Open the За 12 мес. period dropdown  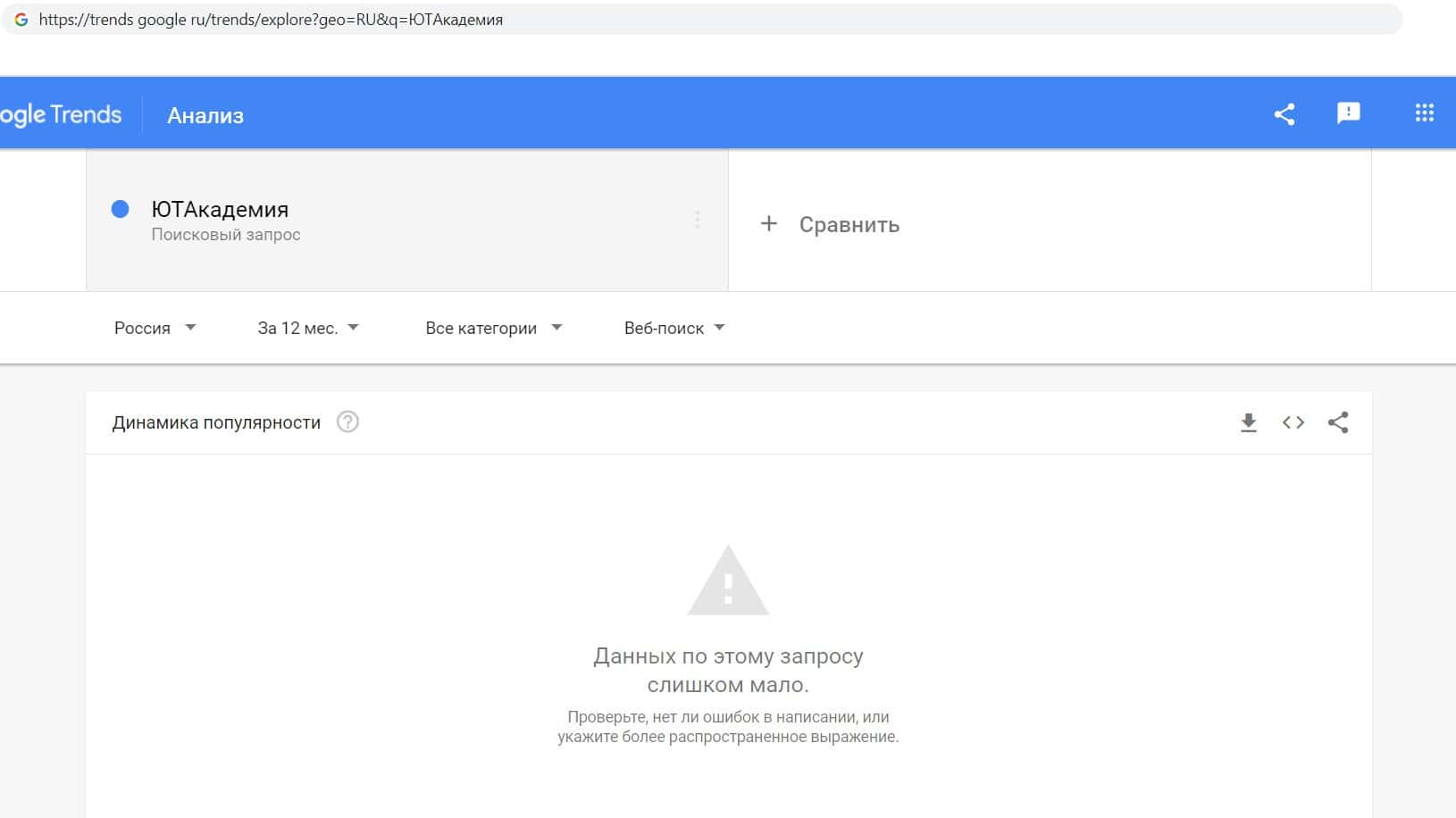click(308, 328)
